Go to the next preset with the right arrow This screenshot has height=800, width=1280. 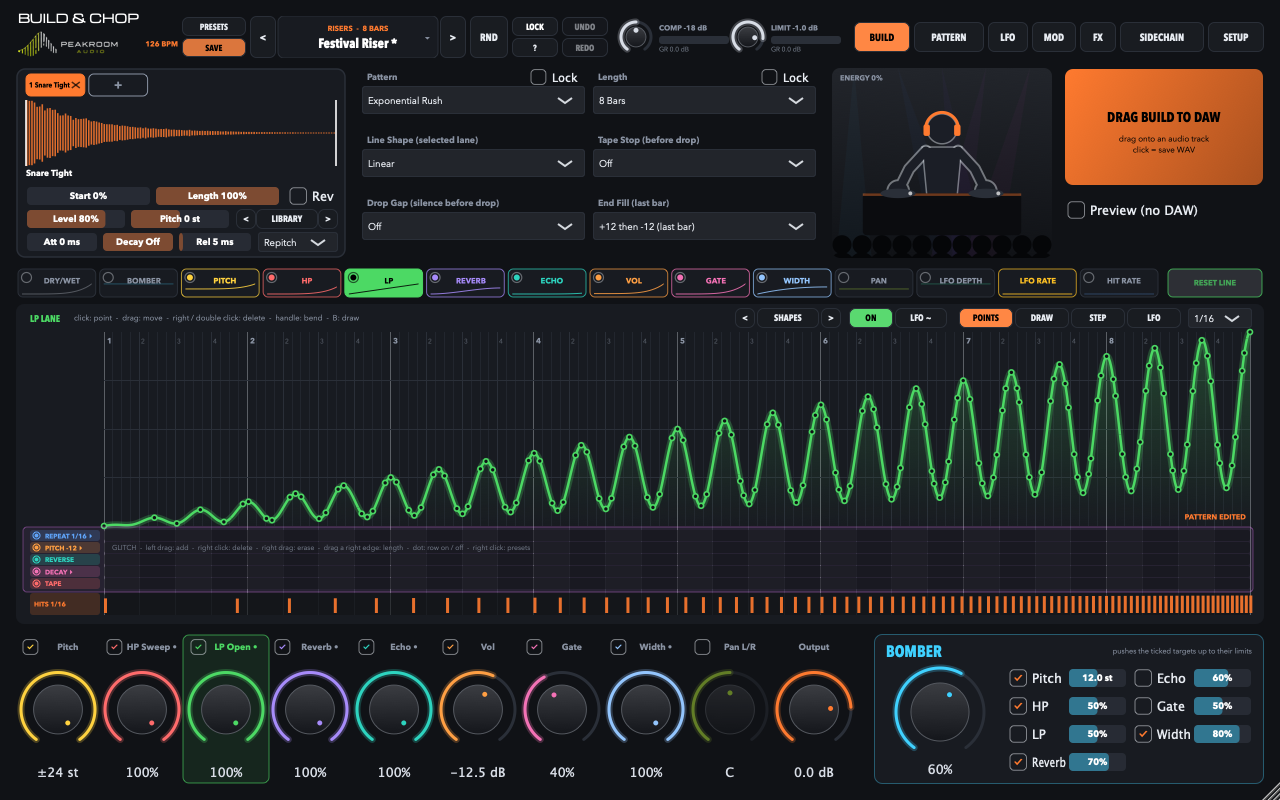click(452, 37)
